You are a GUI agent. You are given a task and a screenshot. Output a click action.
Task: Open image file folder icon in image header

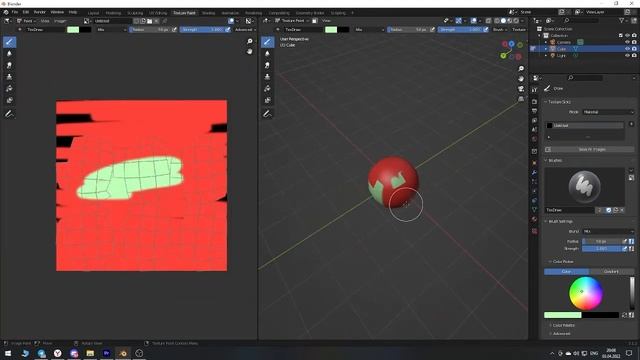point(149,21)
